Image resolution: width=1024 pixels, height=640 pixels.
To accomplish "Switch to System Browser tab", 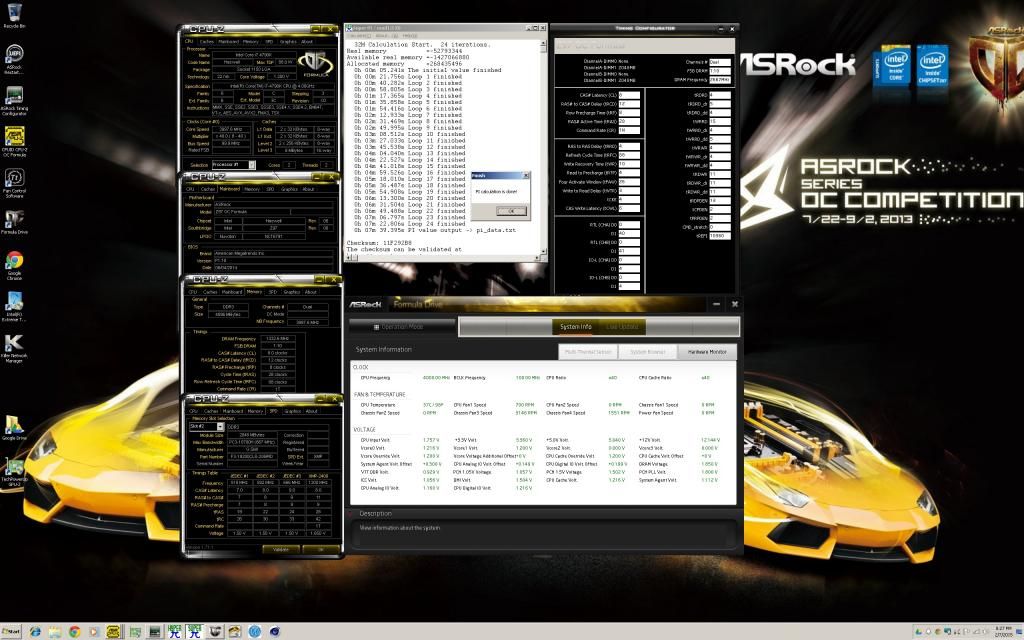I will pyautogui.click(x=647, y=351).
